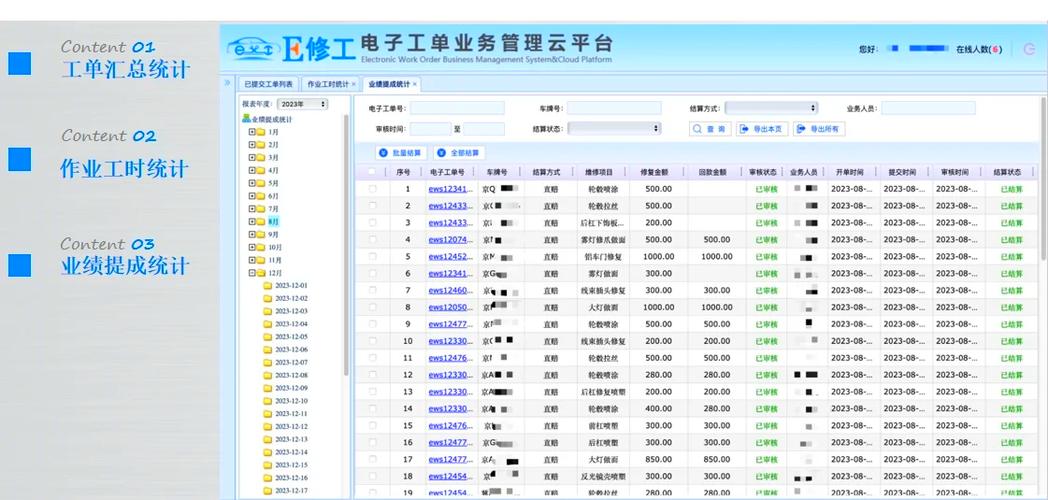The image size is (1048, 500).
Task: Expand the 2月 tree node
Action: pos(252,145)
